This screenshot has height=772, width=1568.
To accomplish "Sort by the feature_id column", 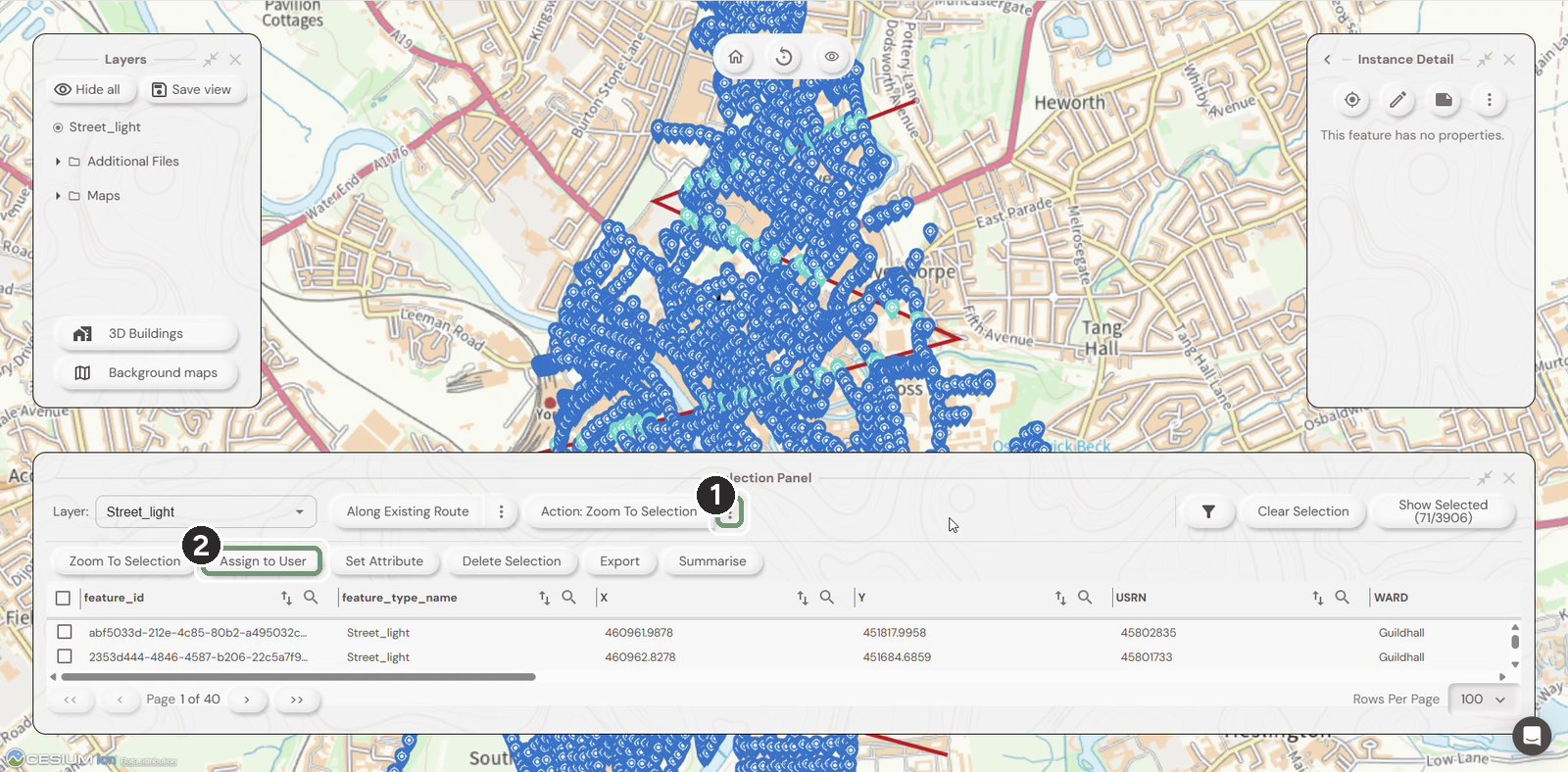I will pyautogui.click(x=286, y=598).
